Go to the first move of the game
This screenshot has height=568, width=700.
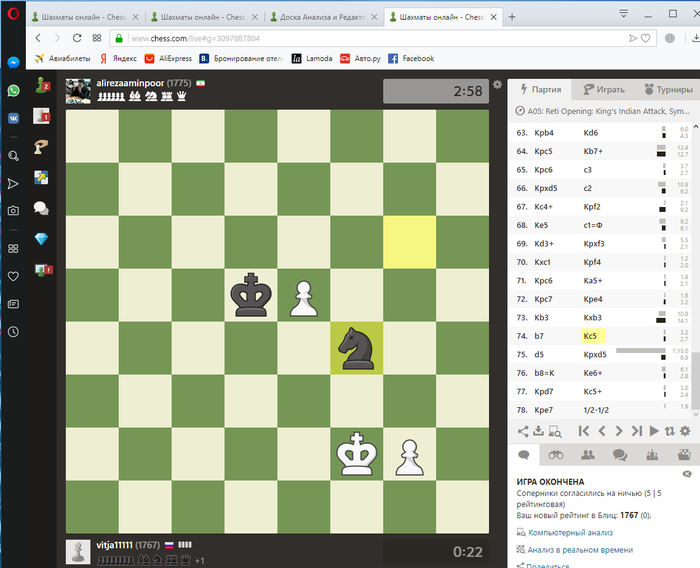click(583, 431)
